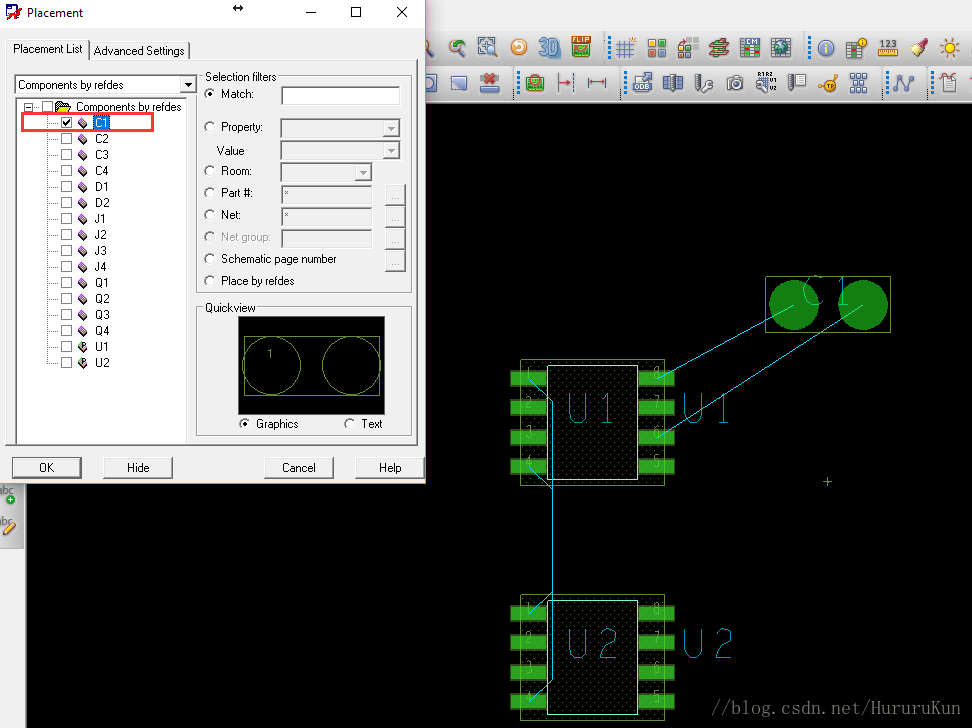Click the Flip board icon
Image resolution: width=972 pixels, height=728 pixels.
click(581, 47)
